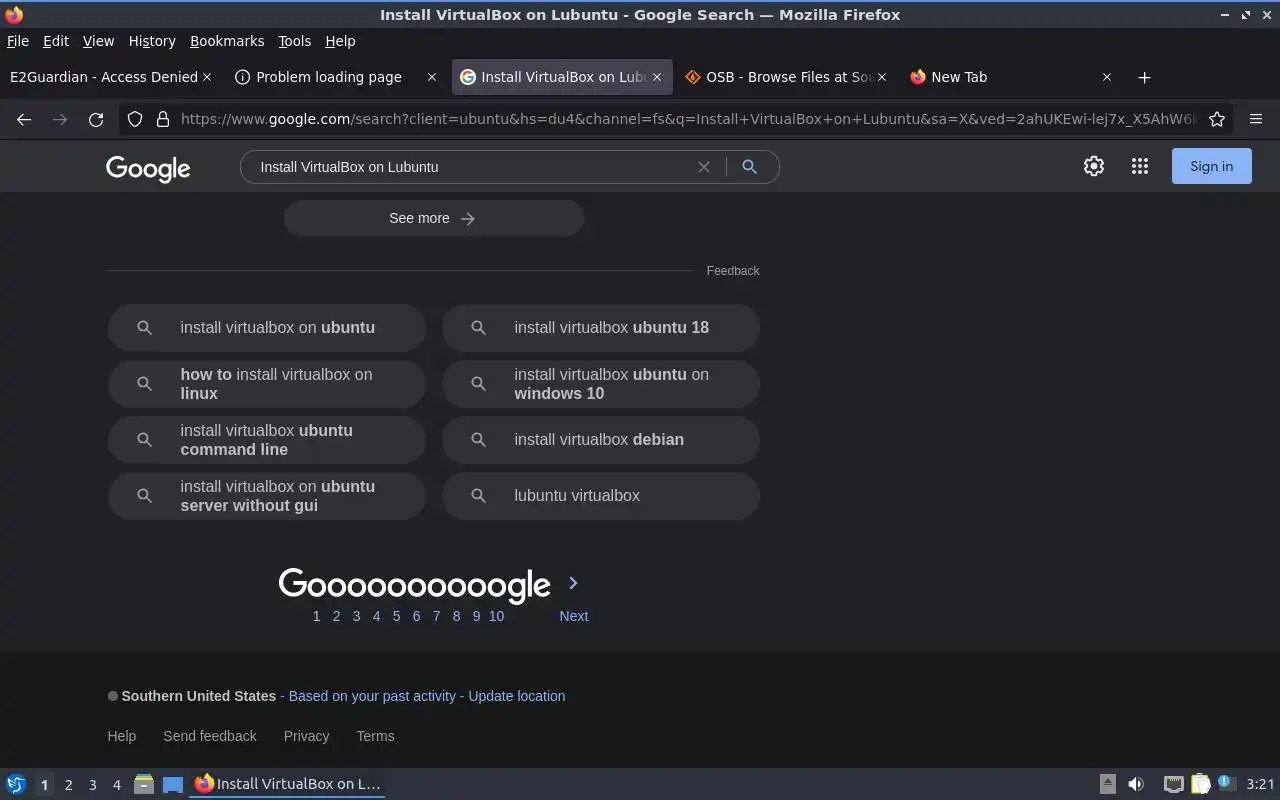Open the Bookmarks menu
The image size is (1280, 800).
pyautogui.click(x=227, y=41)
